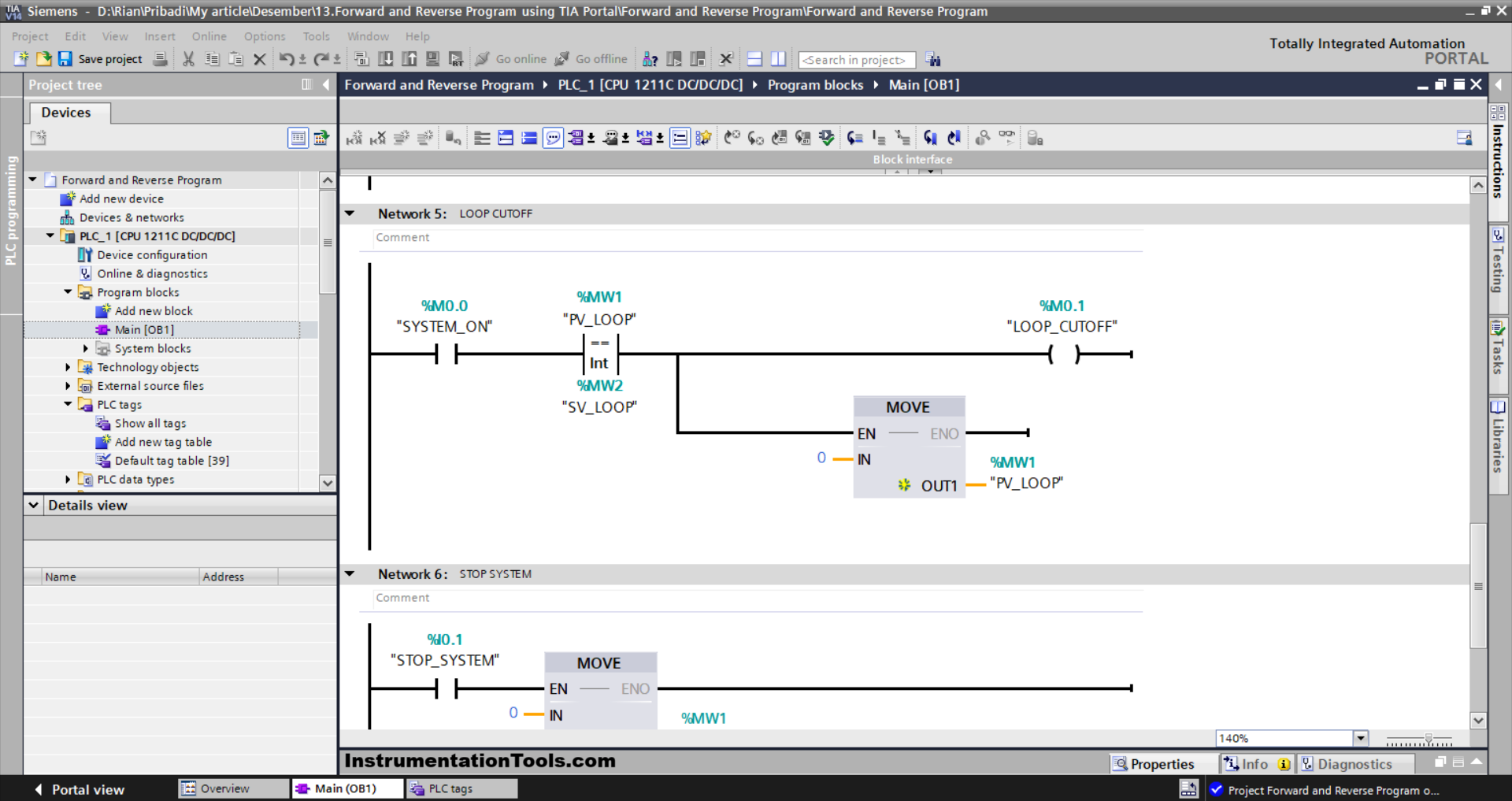This screenshot has width=1512, height=801.
Task: Toggle network comments display on or off
Action: coord(680,138)
